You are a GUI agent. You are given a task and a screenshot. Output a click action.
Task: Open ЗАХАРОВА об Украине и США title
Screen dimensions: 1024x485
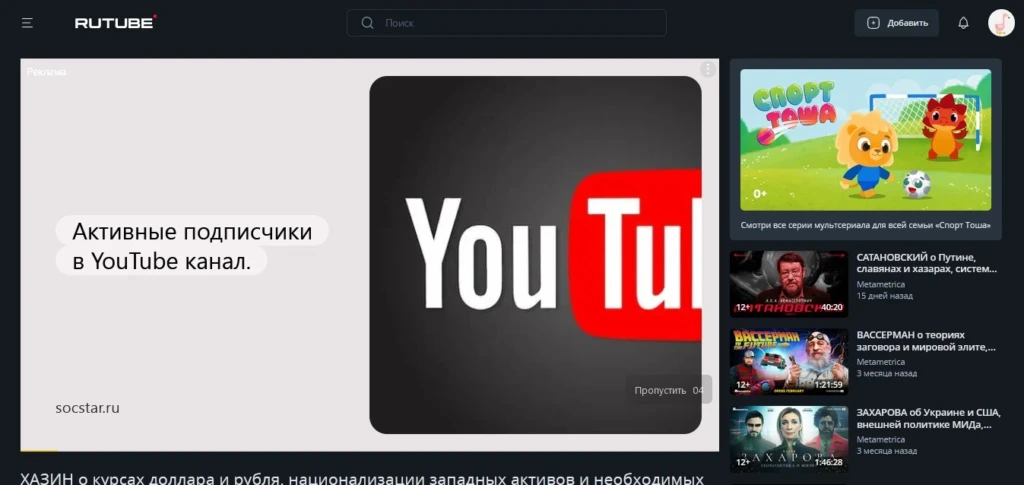point(927,418)
